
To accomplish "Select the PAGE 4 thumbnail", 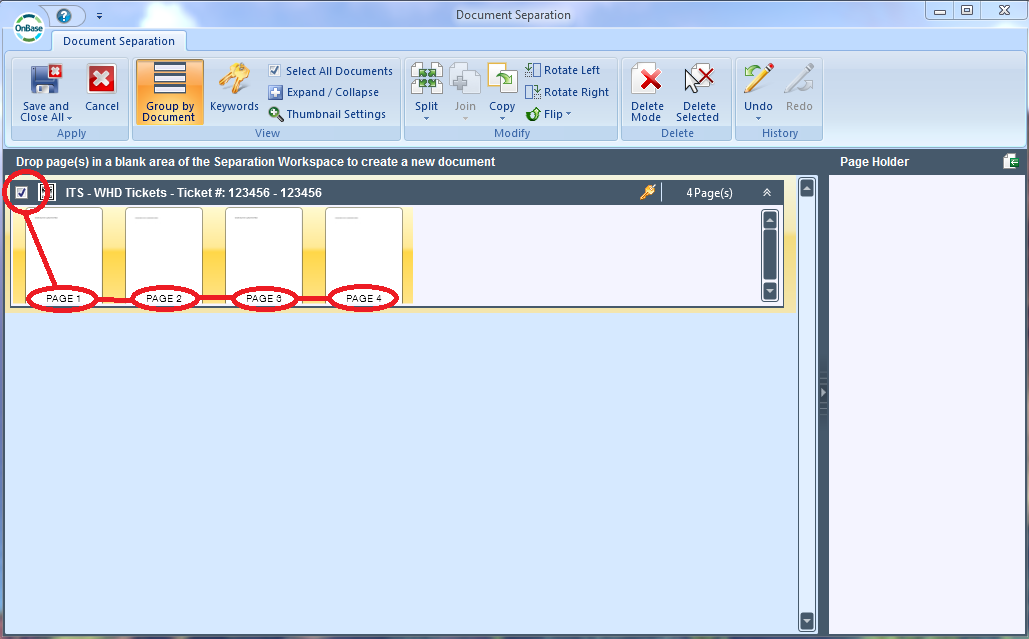I will [364, 256].
